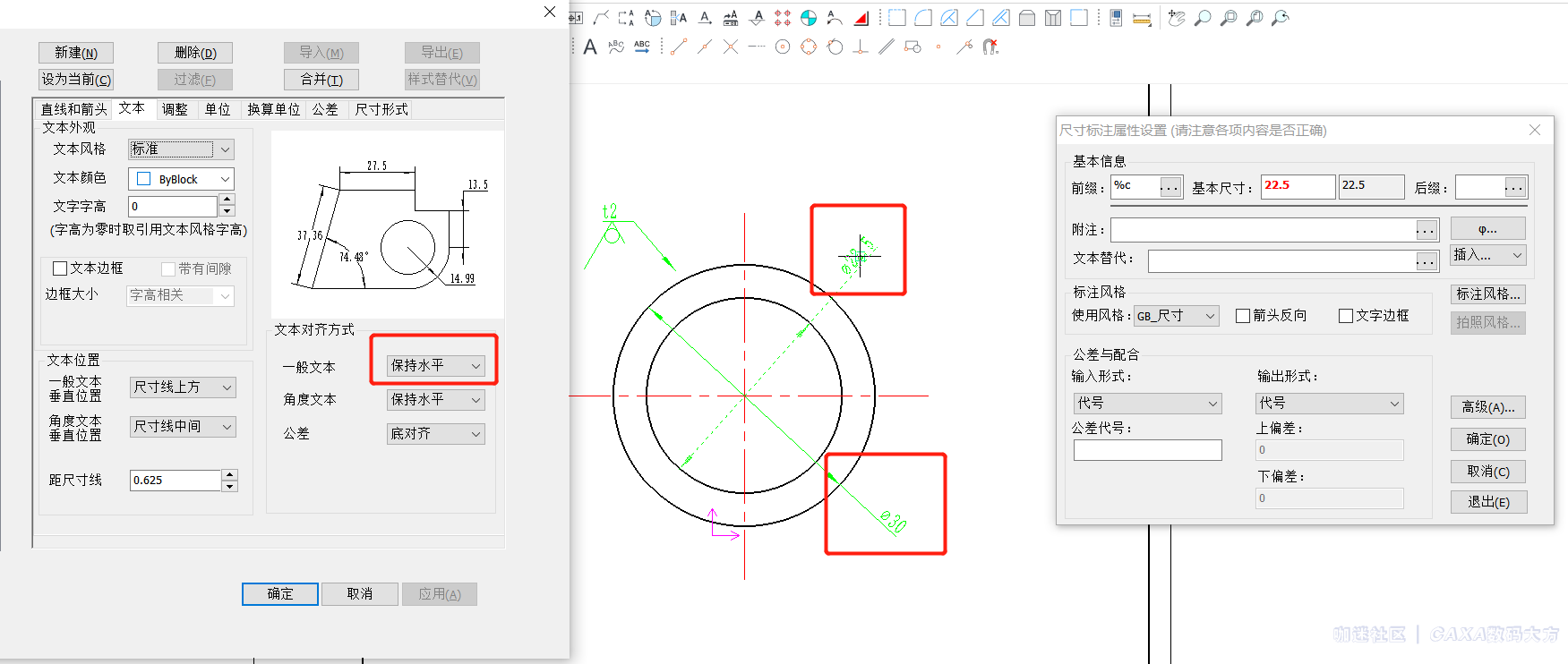
Task: Open the 文本颜色 ByBlock color picker
Action: click(x=181, y=179)
